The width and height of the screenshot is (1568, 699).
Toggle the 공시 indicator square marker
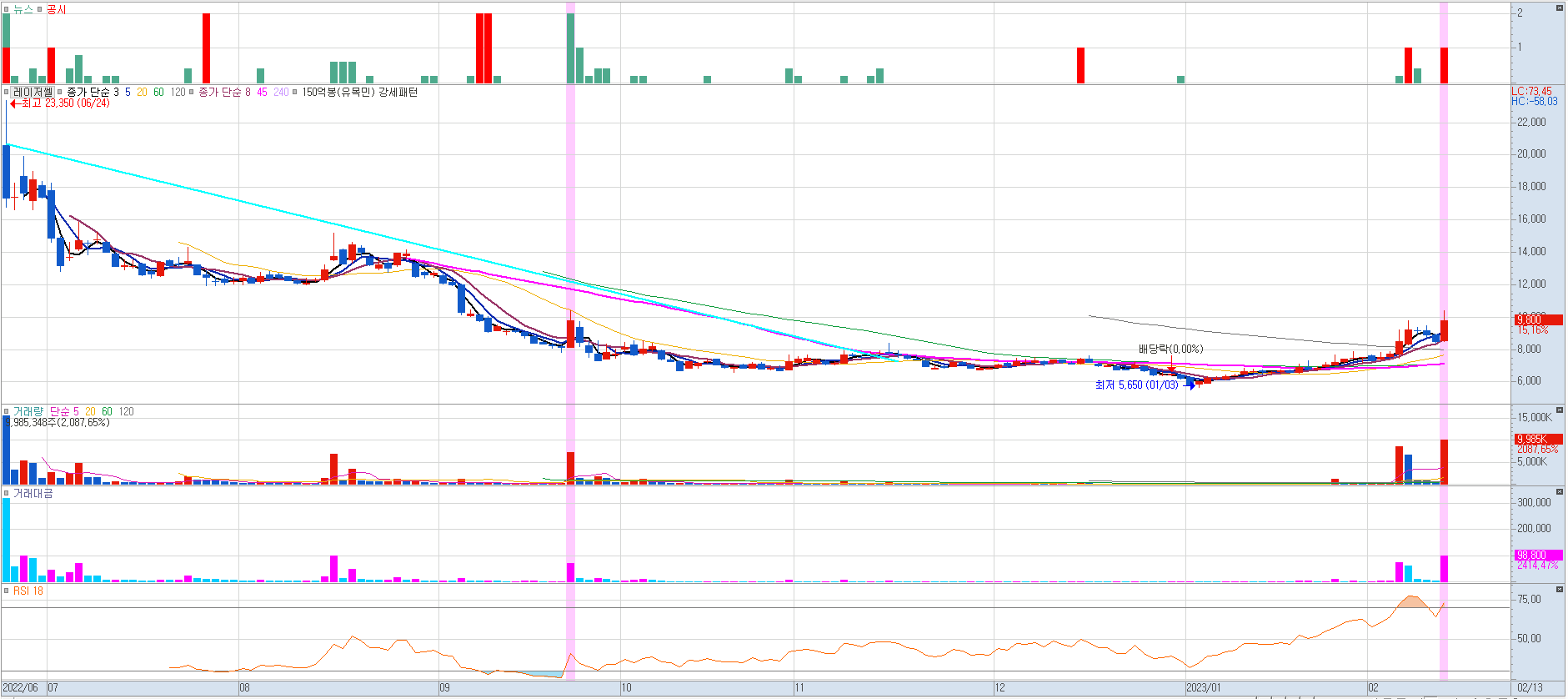pyautogui.click(x=39, y=9)
